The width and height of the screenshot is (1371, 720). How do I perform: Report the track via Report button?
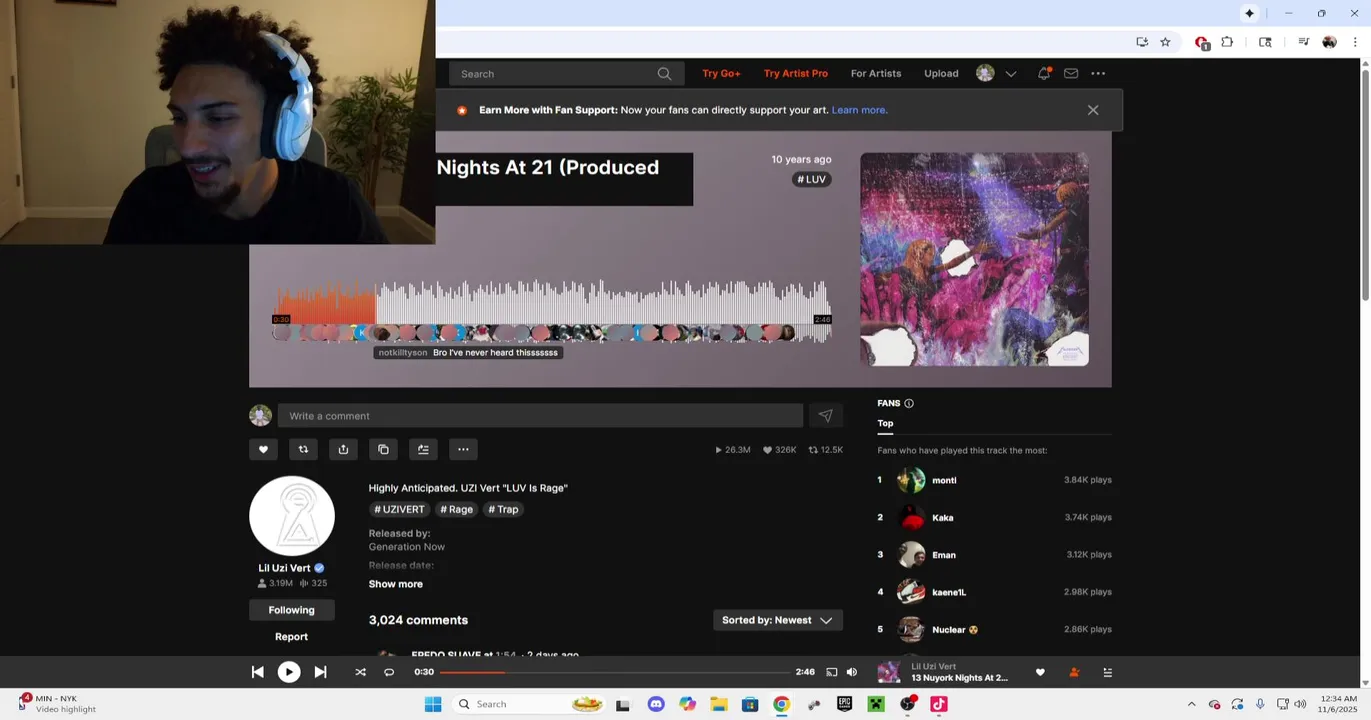[291, 636]
